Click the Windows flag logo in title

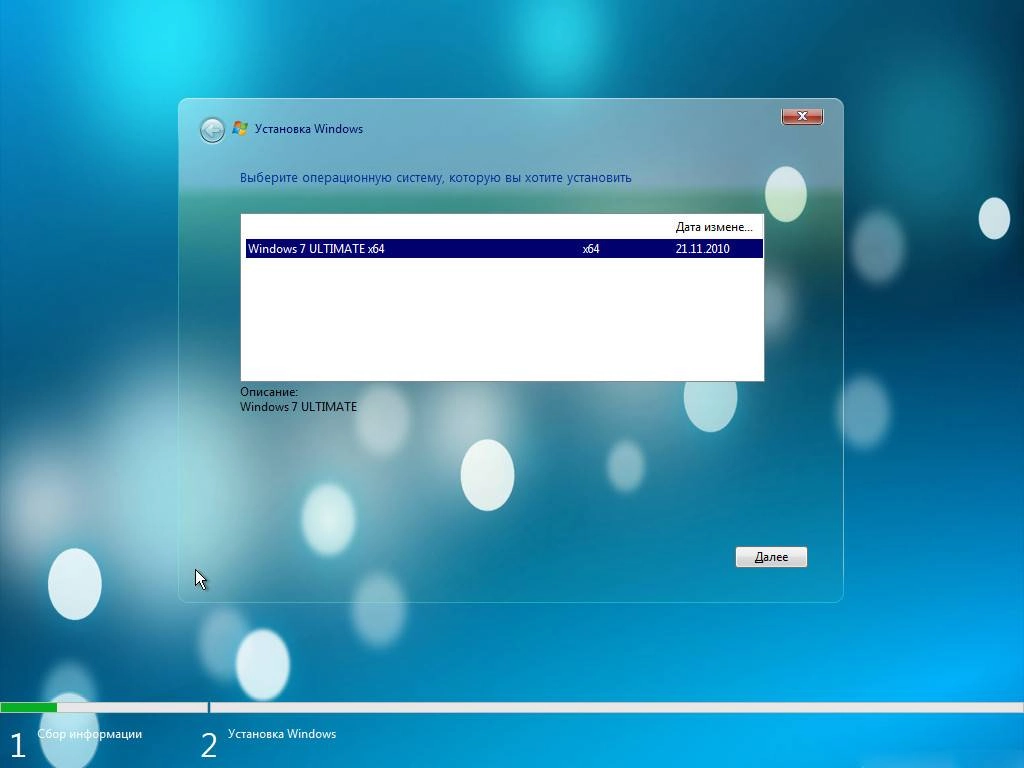240,128
